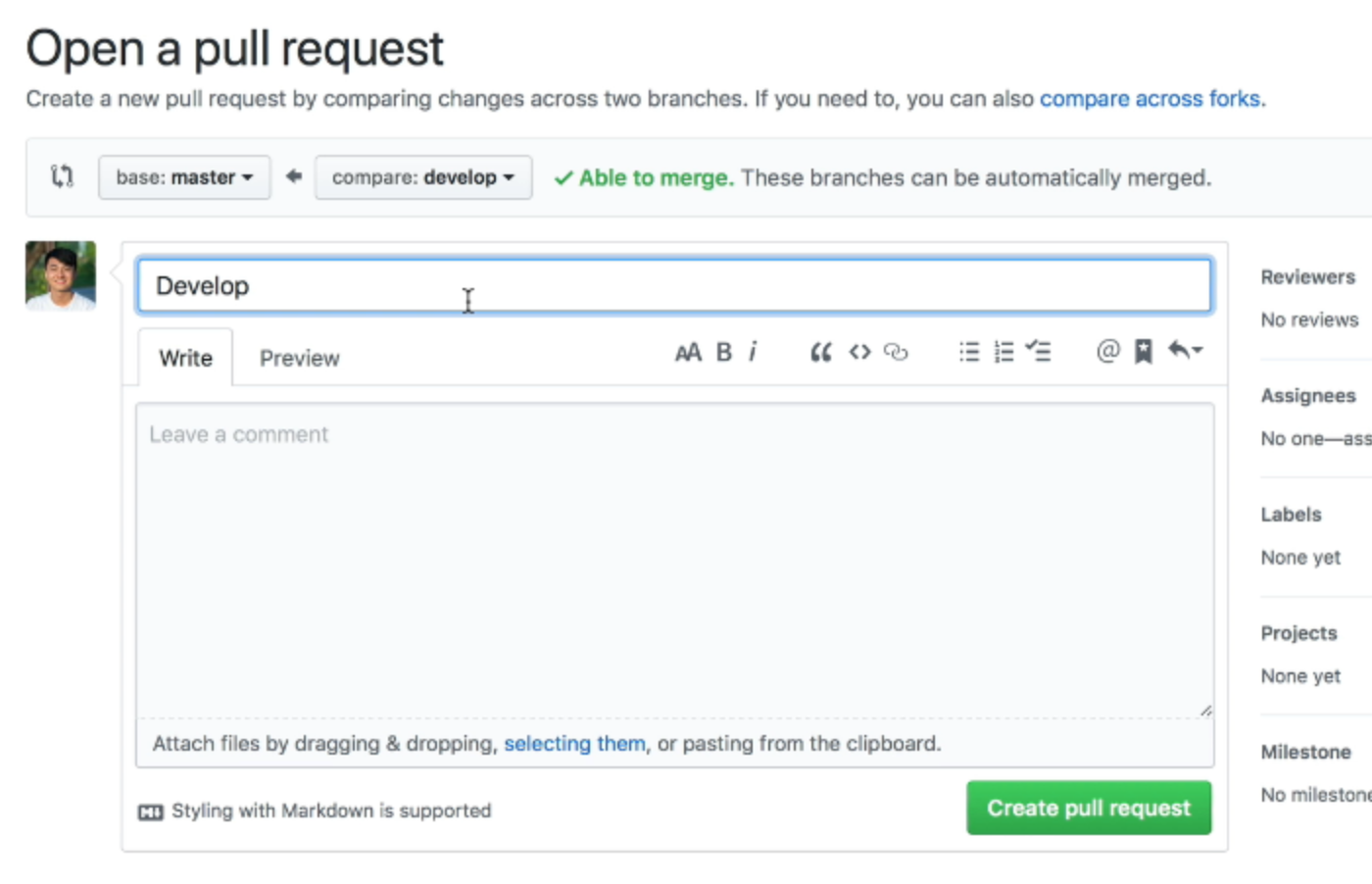Mention a user with the @ icon
Screen dimensions: 1372x884
click(1106, 352)
